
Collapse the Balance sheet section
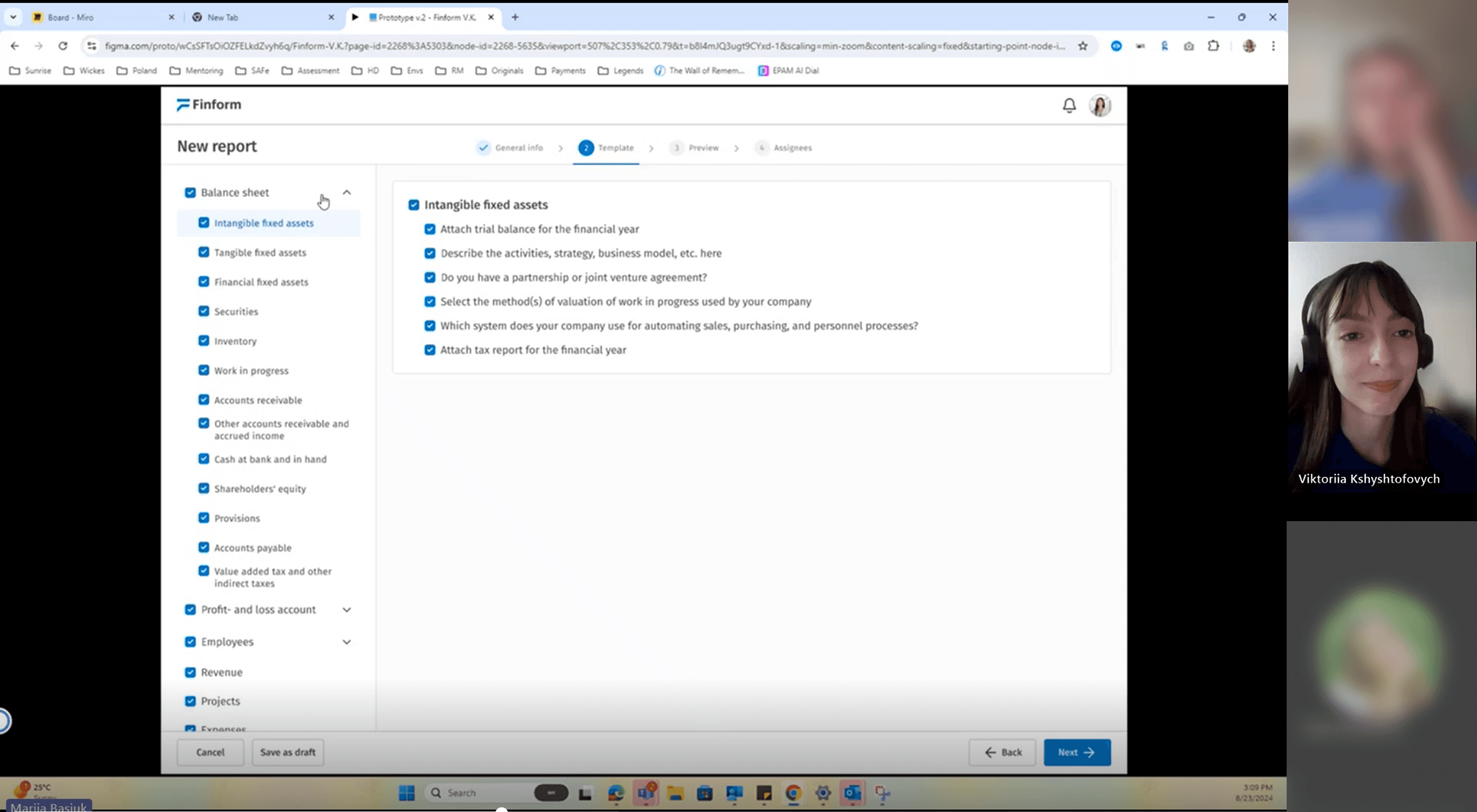(x=347, y=193)
